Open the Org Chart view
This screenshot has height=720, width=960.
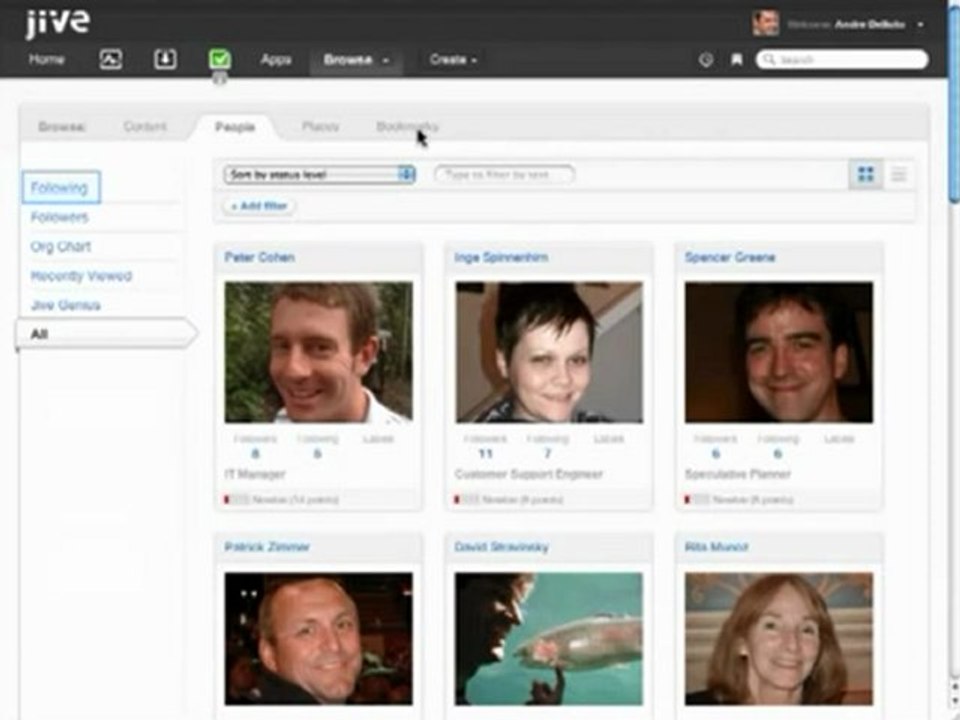click(61, 246)
